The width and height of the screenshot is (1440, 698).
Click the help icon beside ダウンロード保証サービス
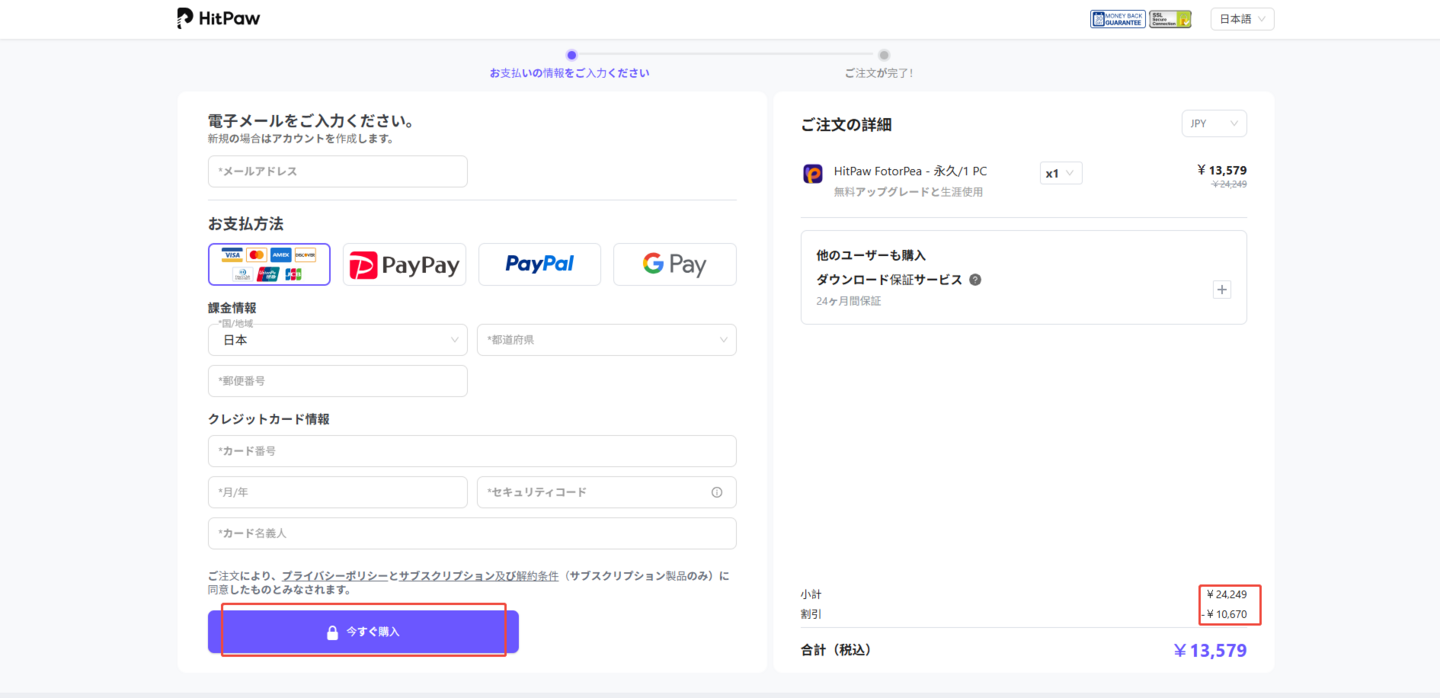coord(975,280)
